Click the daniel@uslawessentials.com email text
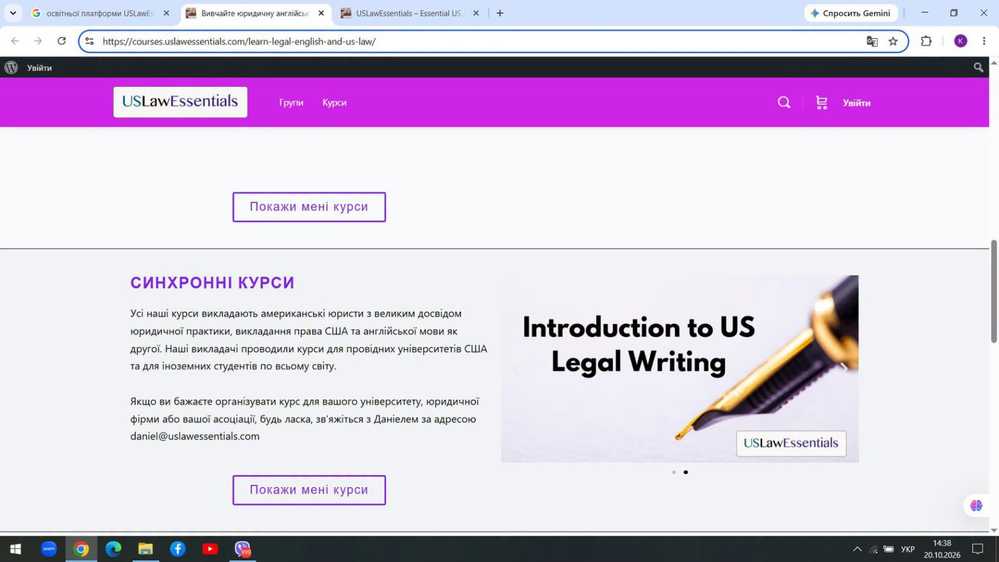The width and height of the screenshot is (999, 562). 195,436
